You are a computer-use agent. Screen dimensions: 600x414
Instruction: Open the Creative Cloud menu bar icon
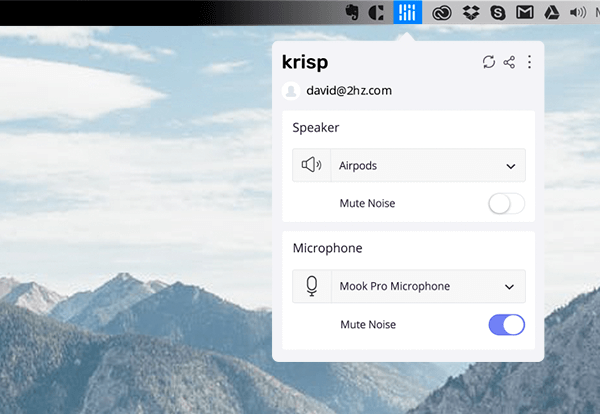pos(442,13)
